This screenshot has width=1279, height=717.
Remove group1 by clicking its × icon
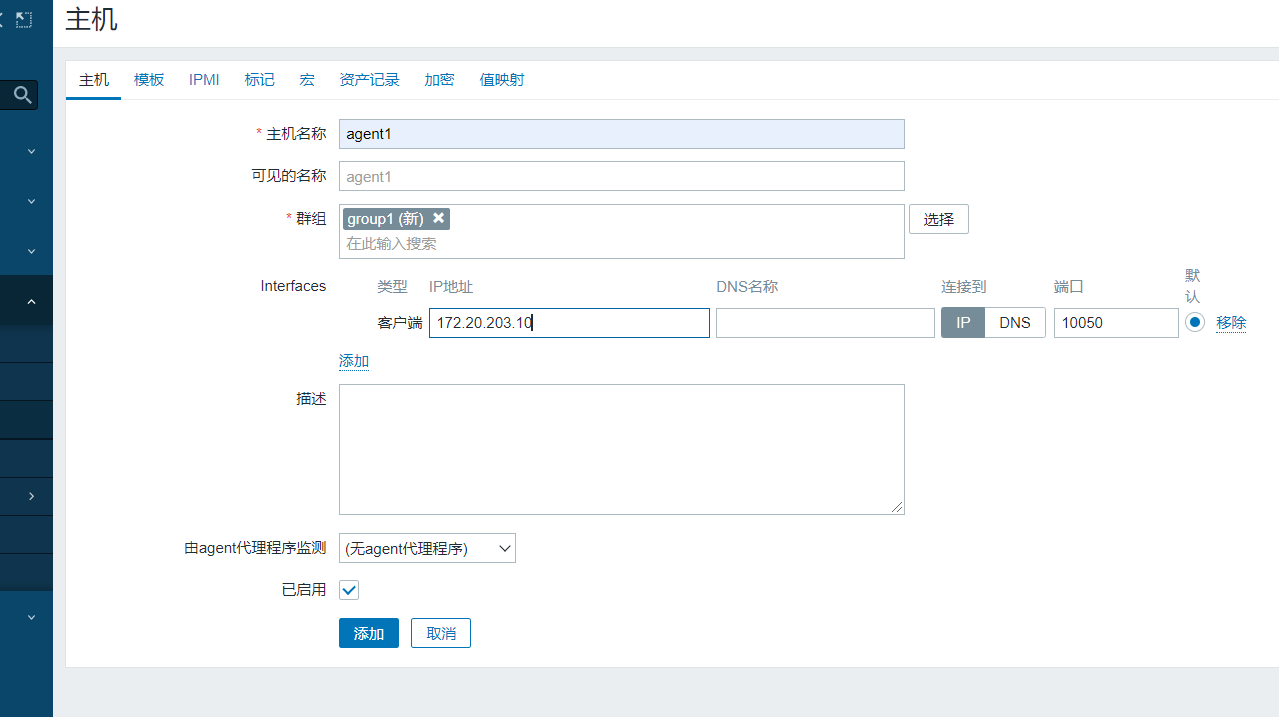click(x=438, y=218)
